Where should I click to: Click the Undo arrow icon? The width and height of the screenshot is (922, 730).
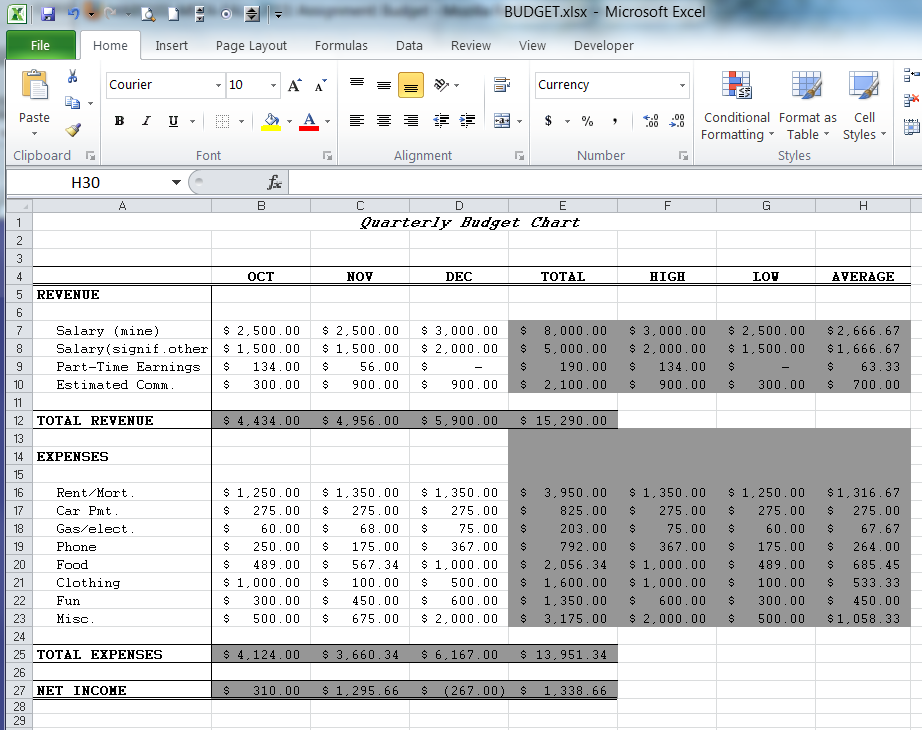[x=74, y=14]
